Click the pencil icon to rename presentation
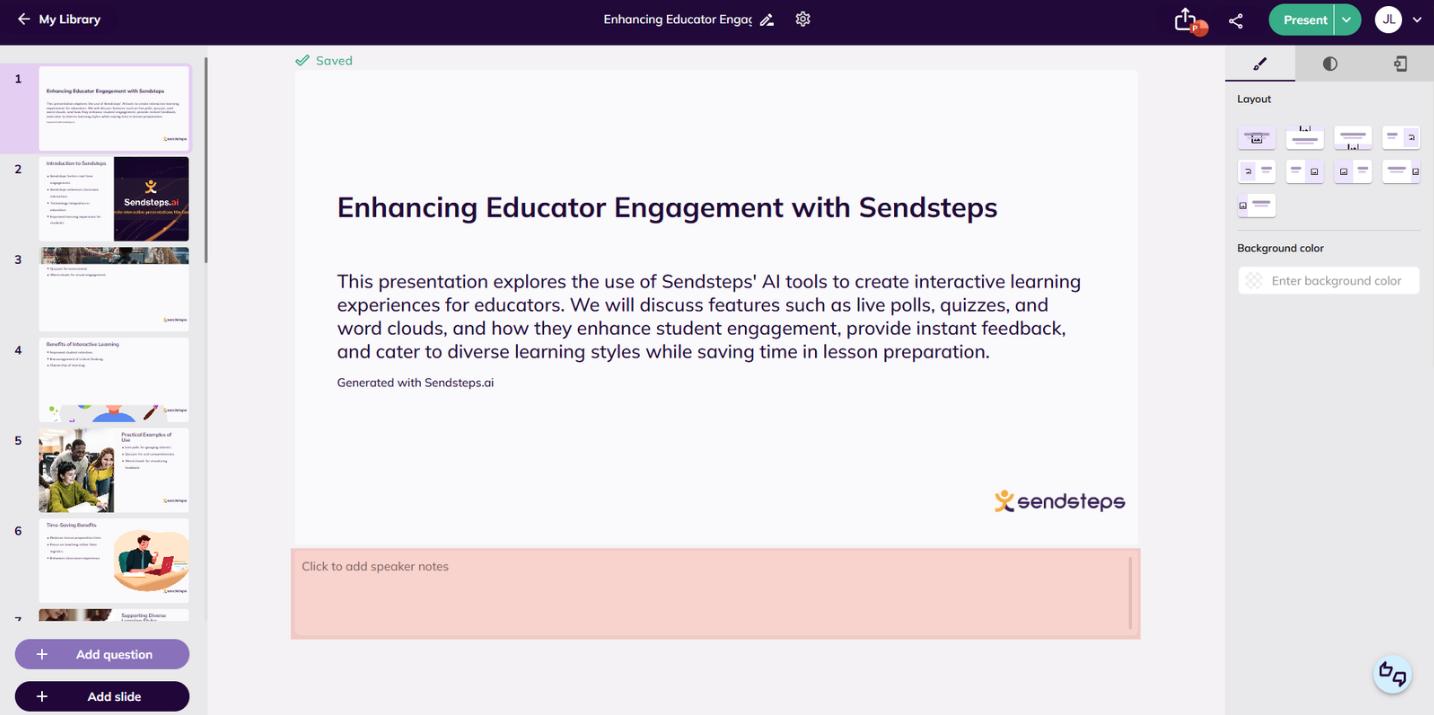 [767, 20]
